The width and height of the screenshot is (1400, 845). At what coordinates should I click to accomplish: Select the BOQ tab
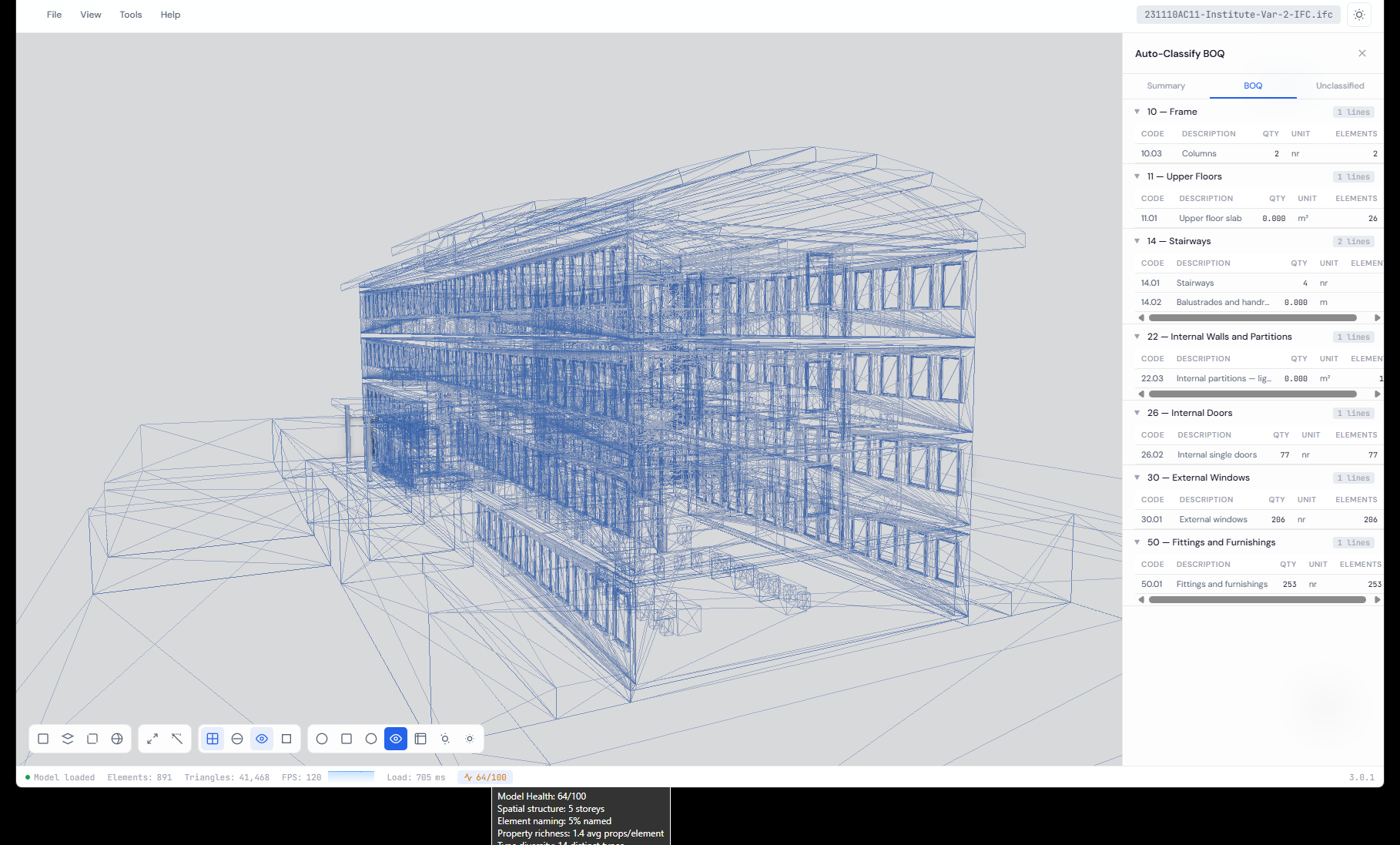tap(1253, 86)
